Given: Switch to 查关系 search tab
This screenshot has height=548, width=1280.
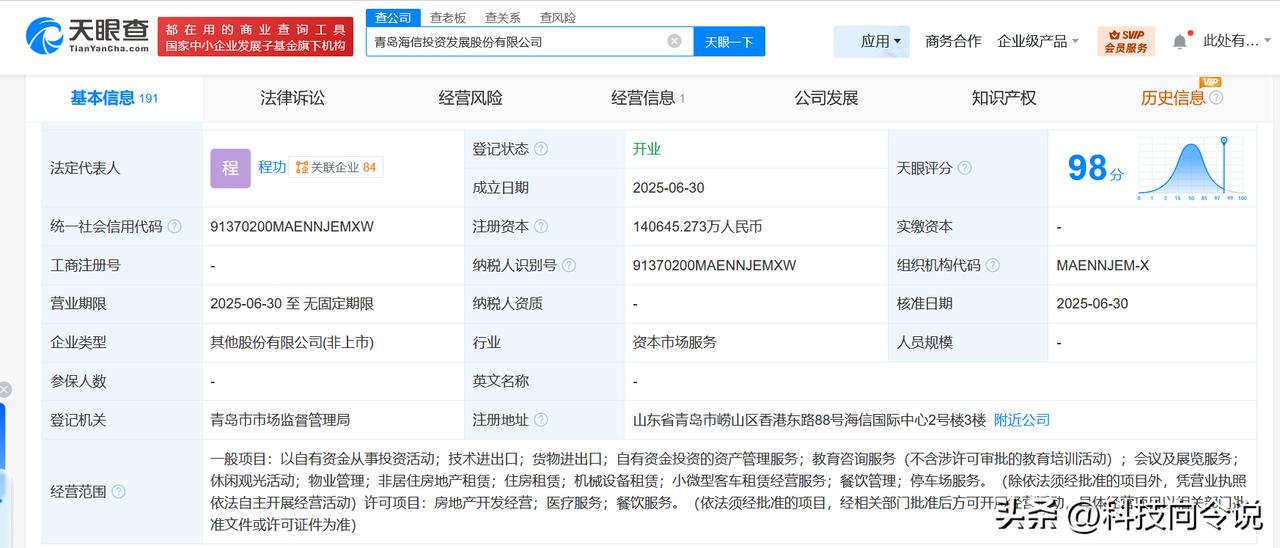Looking at the screenshot, I should (503, 17).
